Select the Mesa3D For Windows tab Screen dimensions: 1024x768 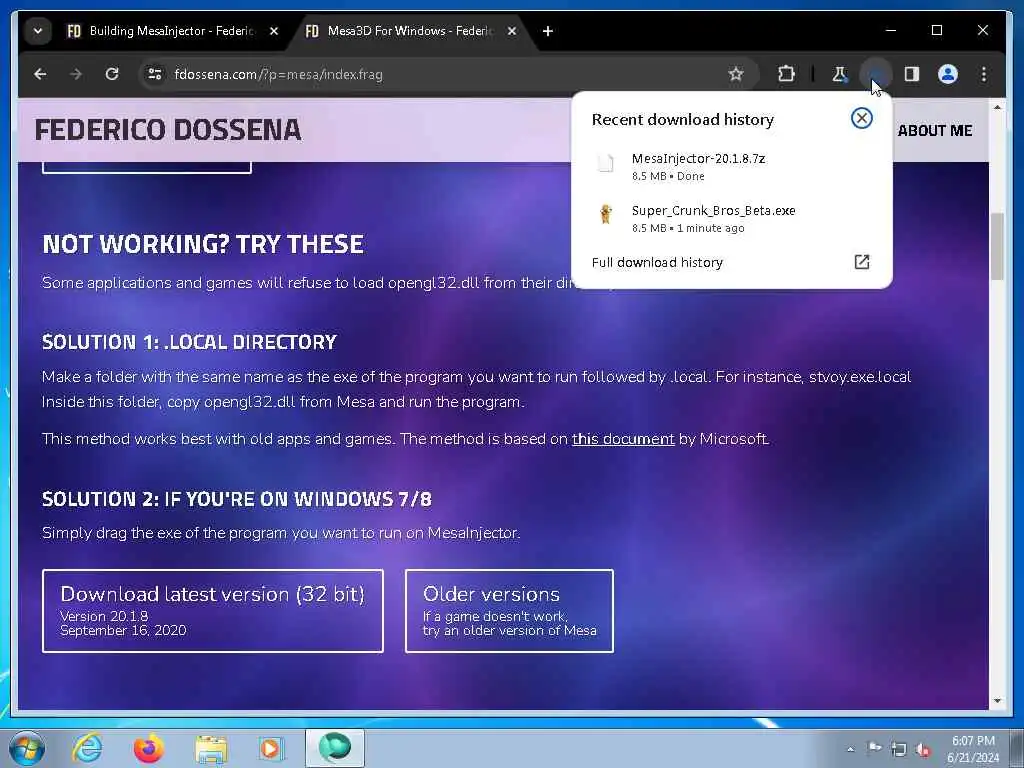coord(411,31)
